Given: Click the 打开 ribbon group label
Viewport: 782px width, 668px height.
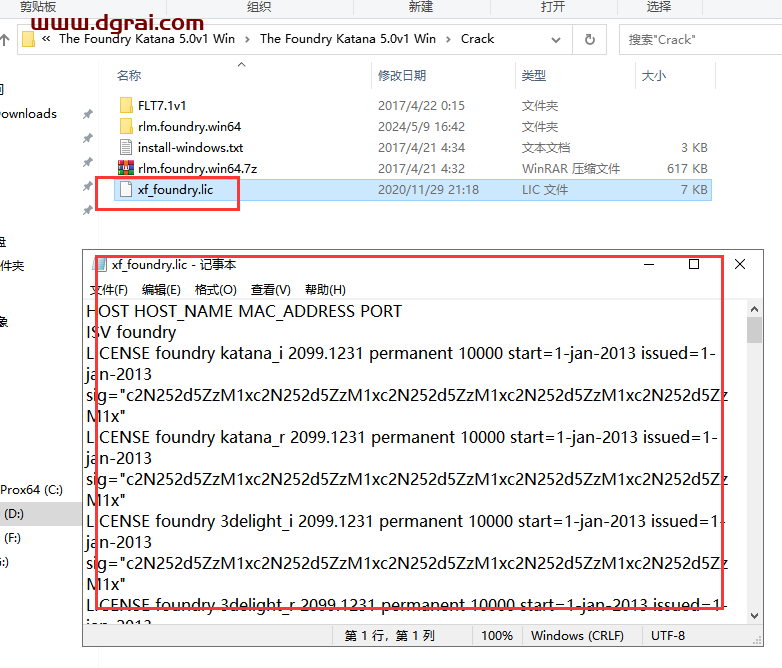Looking at the screenshot, I should point(553,6).
